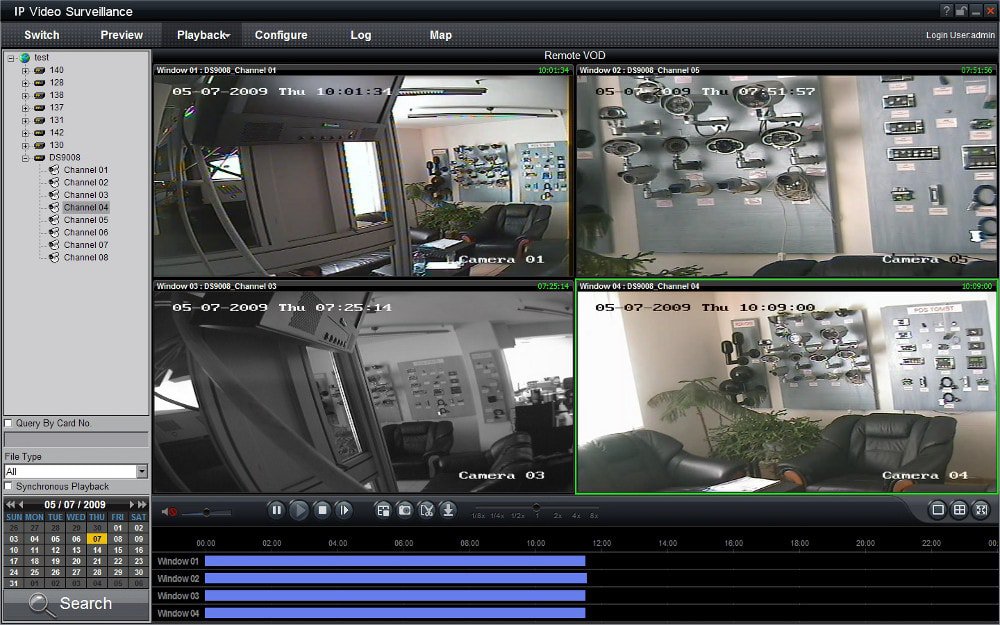Click the download recording icon

point(449,510)
